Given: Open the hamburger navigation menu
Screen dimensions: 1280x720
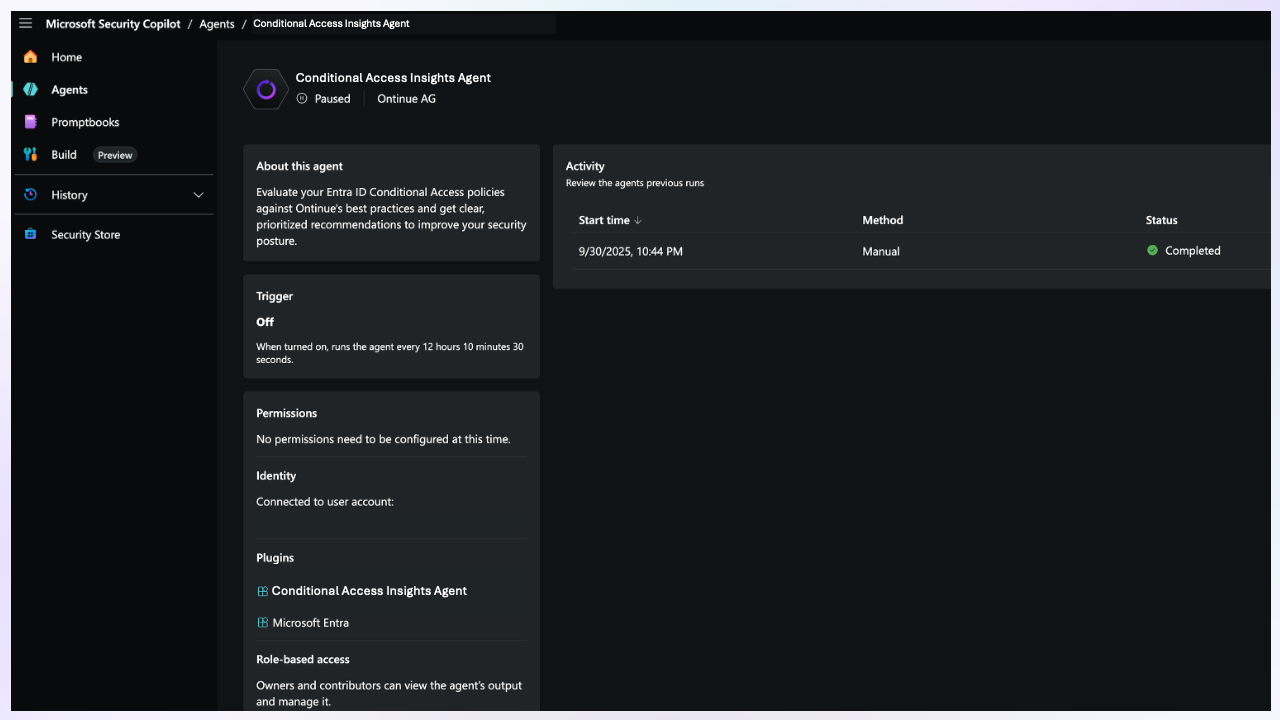Looking at the screenshot, I should click(x=26, y=24).
